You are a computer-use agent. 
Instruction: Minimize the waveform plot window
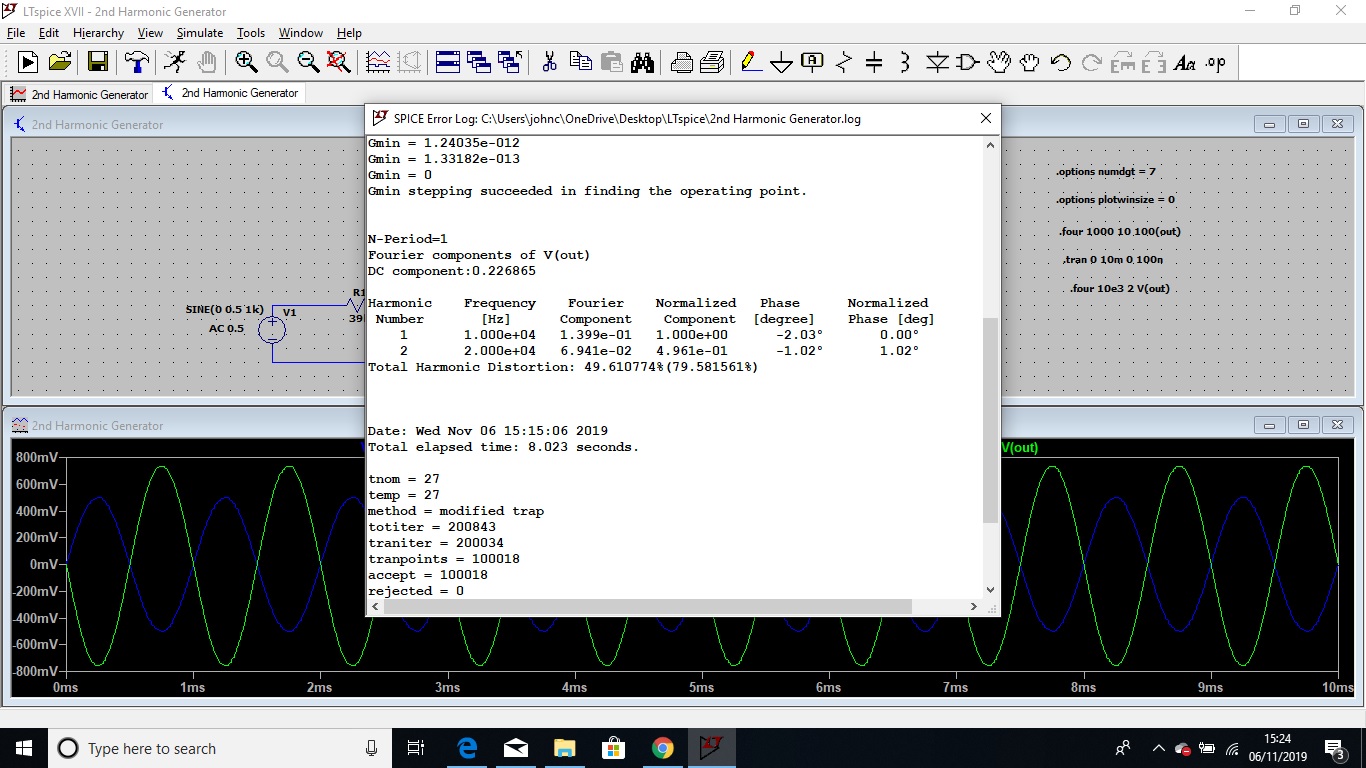coord(1270,425)
